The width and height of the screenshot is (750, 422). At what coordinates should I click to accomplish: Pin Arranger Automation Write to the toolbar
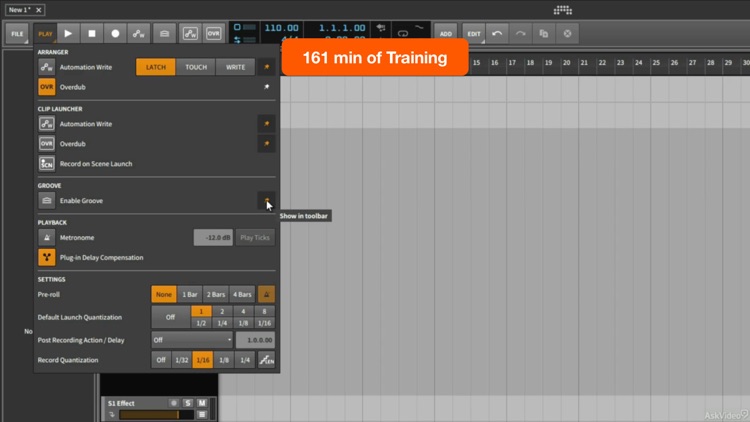(x=266, y=67)
